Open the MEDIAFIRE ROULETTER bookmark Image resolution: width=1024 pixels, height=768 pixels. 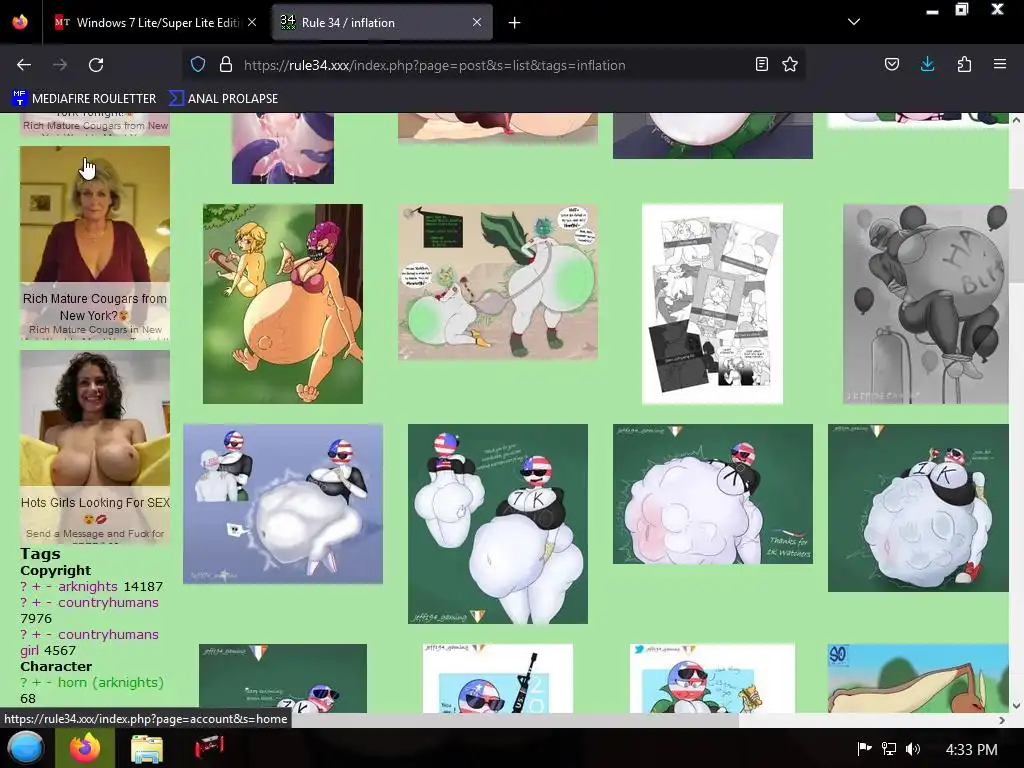point(84,99)
